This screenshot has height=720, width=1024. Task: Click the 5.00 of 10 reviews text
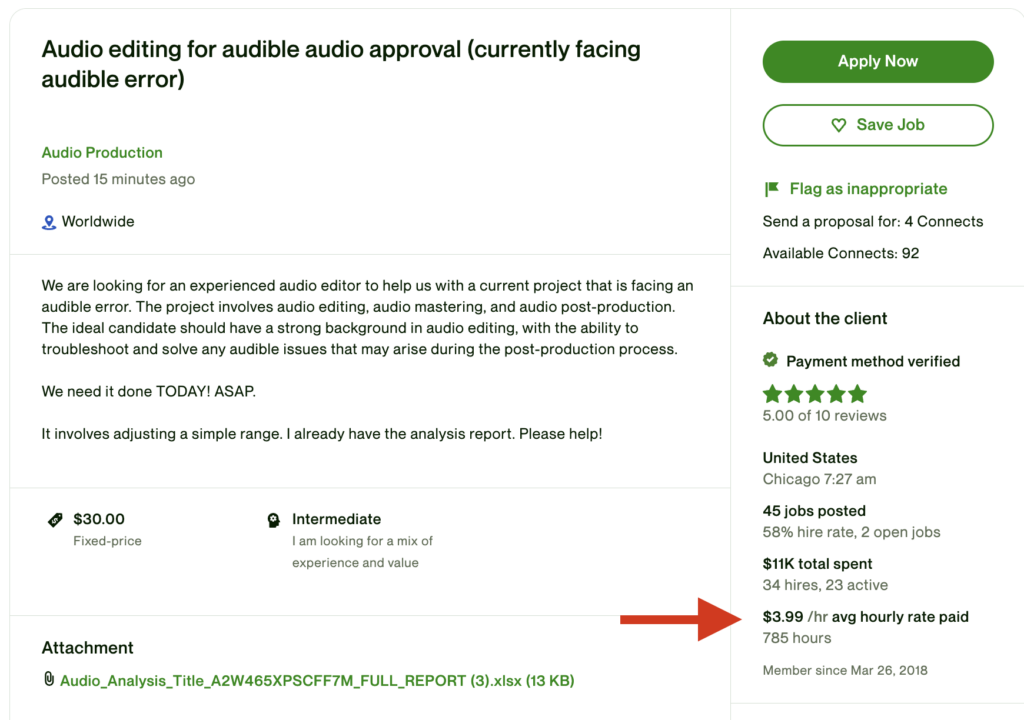[x=824, y=416]
